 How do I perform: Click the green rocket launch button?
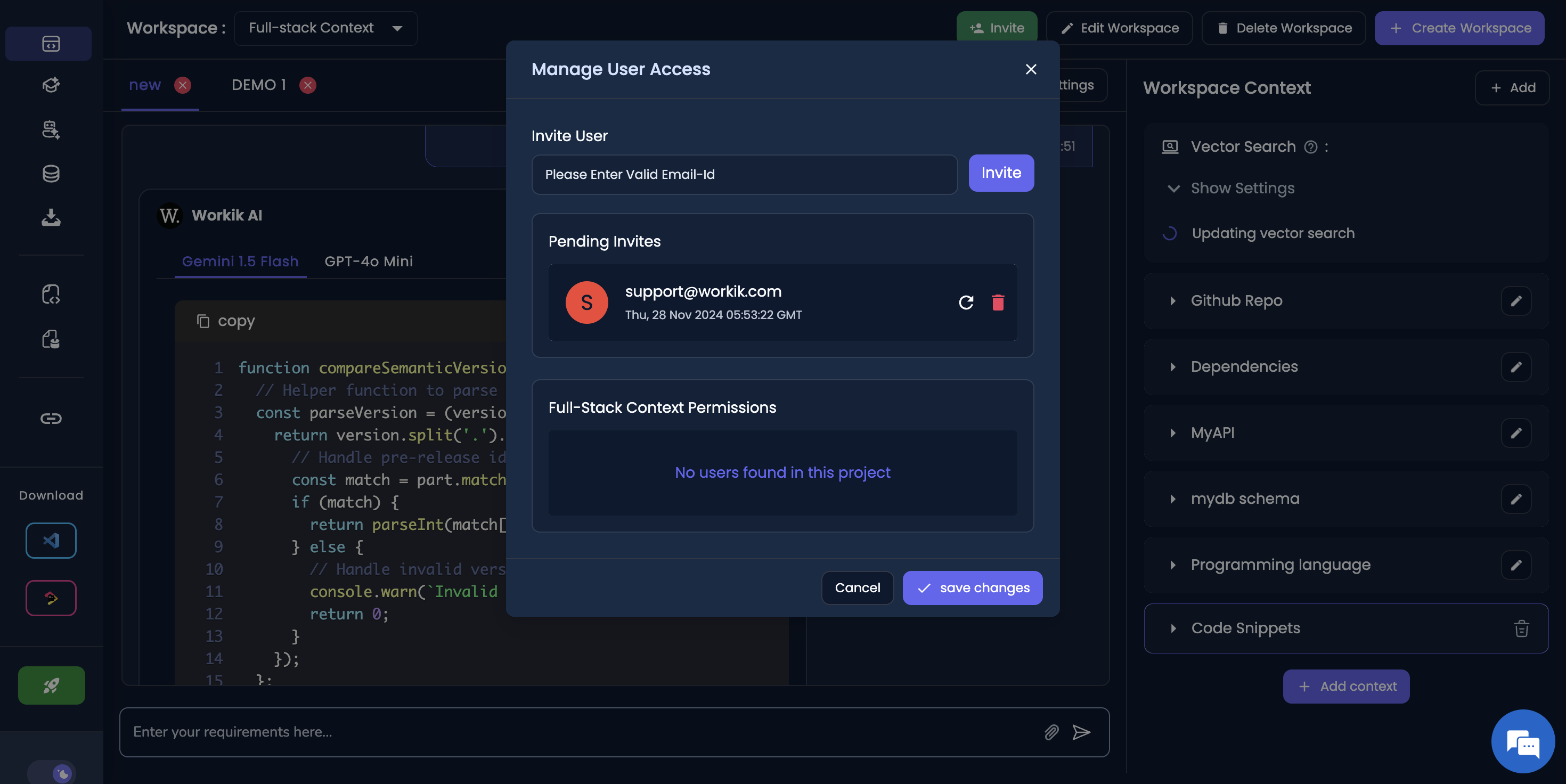point(51,685)
